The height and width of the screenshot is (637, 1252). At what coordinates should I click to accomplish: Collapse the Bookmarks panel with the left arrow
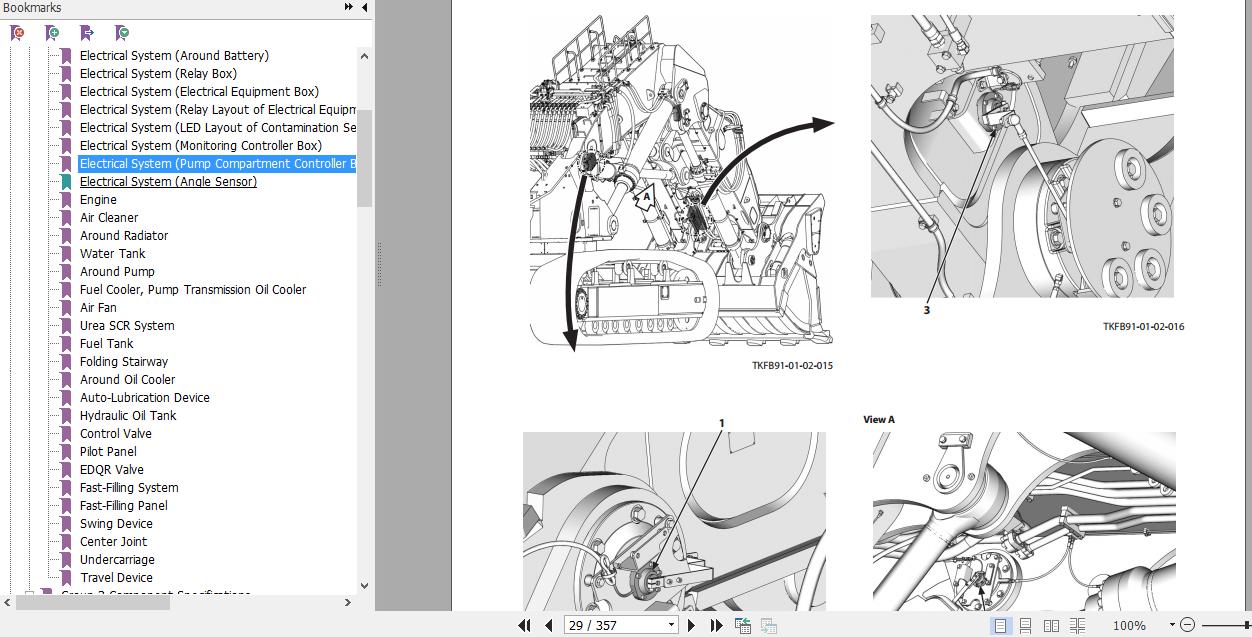(364, 7)
